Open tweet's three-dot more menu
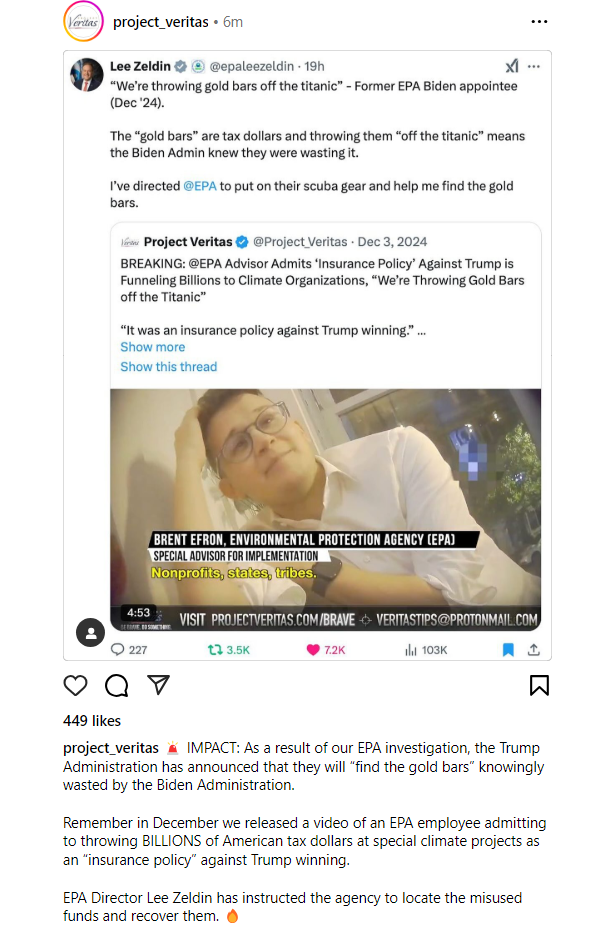 point(534,66)
